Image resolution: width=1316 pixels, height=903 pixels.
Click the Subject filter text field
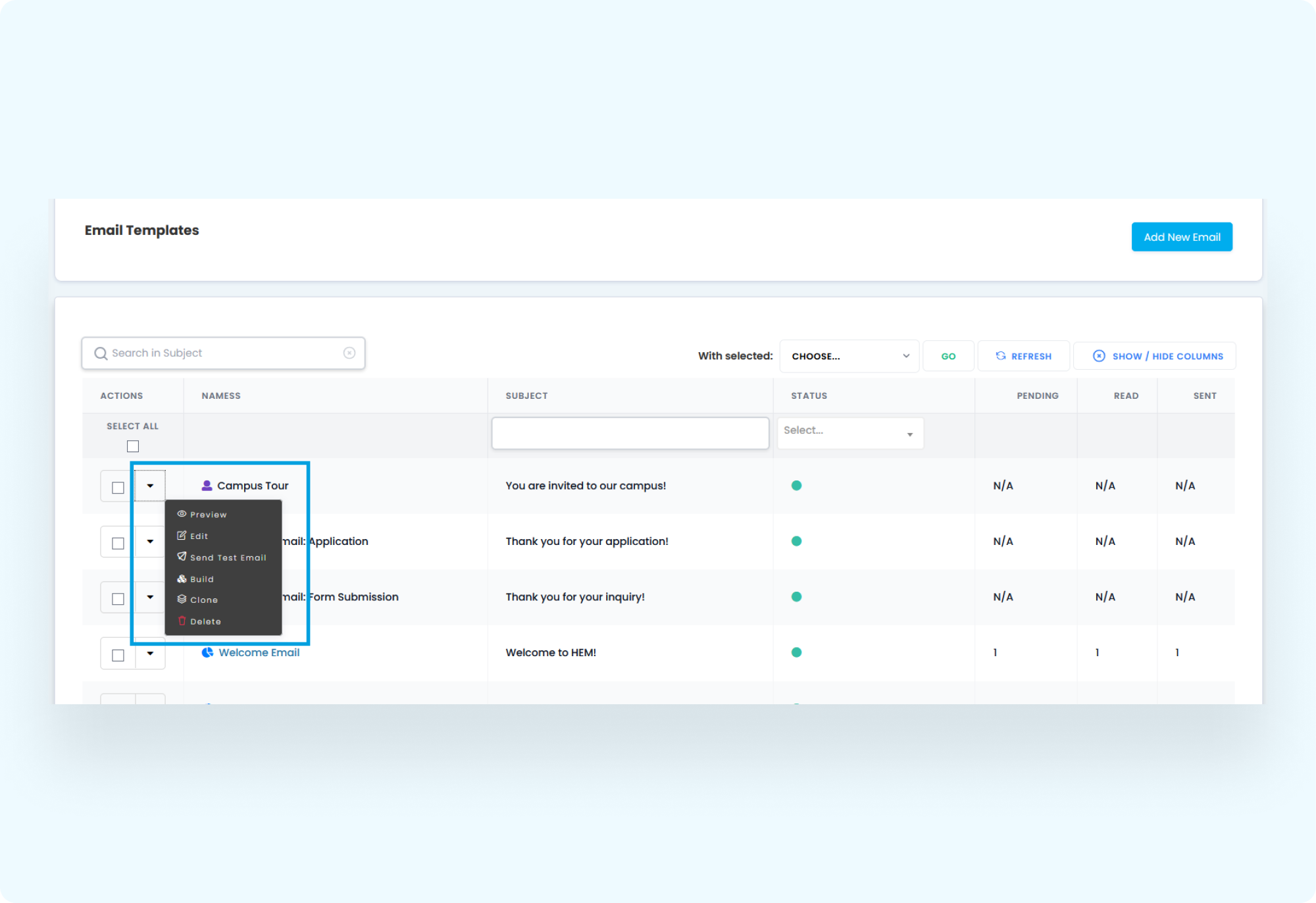[630, 433]
